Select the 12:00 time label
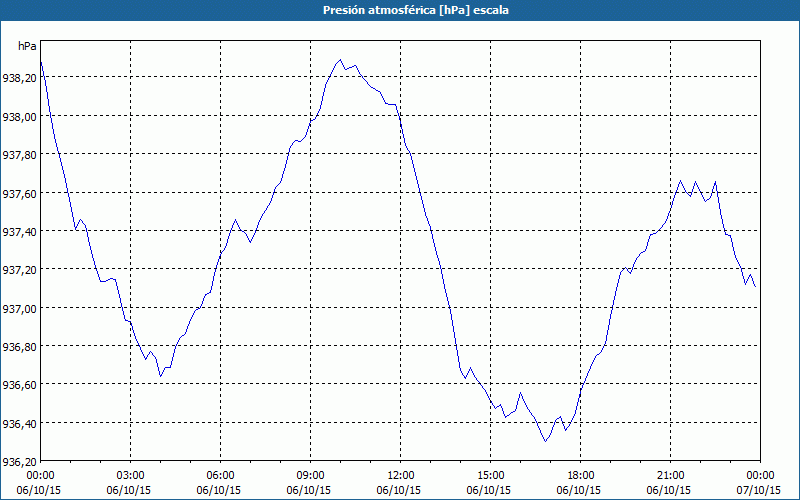 click(x=401, y=476)
